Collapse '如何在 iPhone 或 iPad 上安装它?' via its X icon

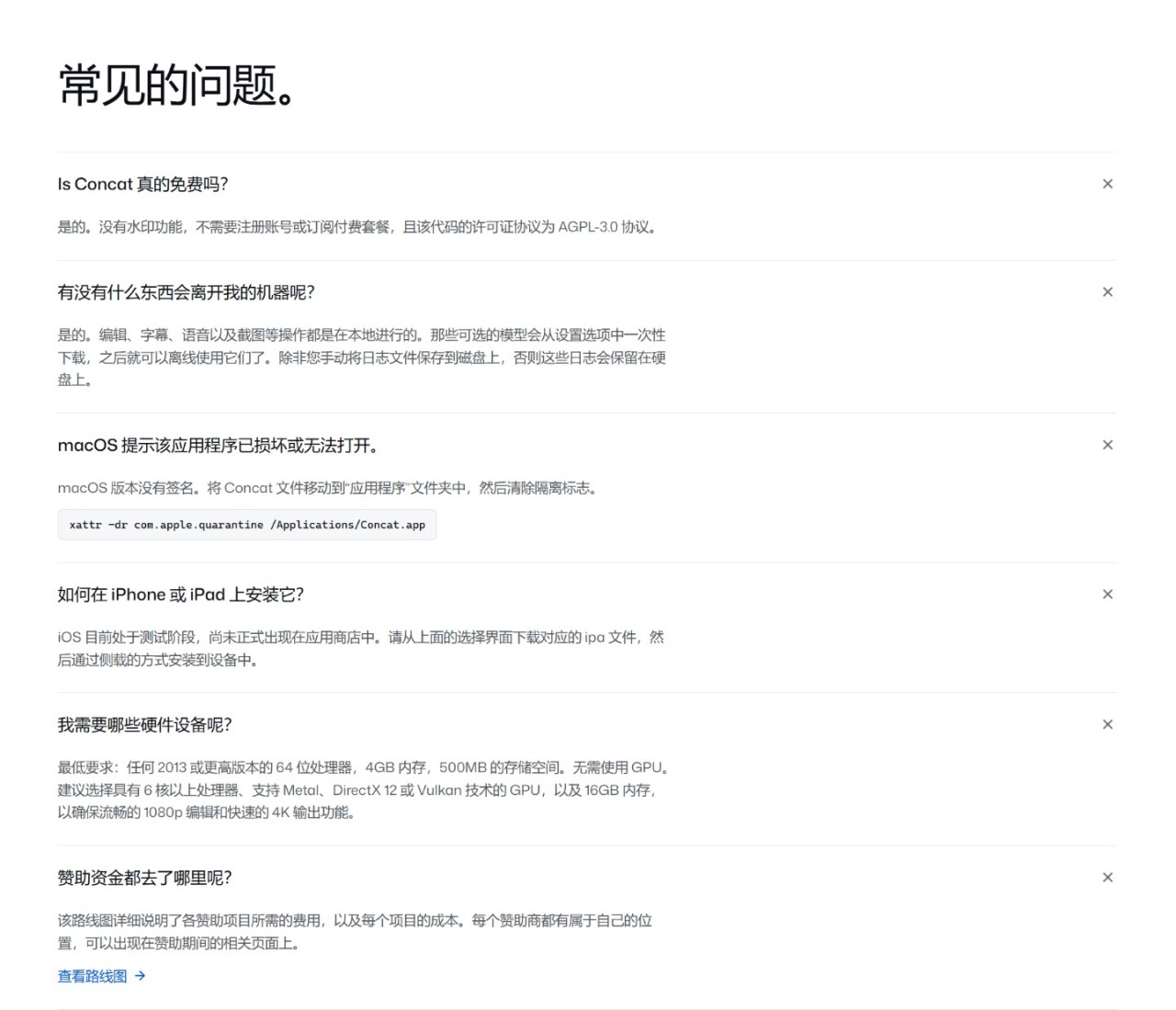[x=1107, y=595]
